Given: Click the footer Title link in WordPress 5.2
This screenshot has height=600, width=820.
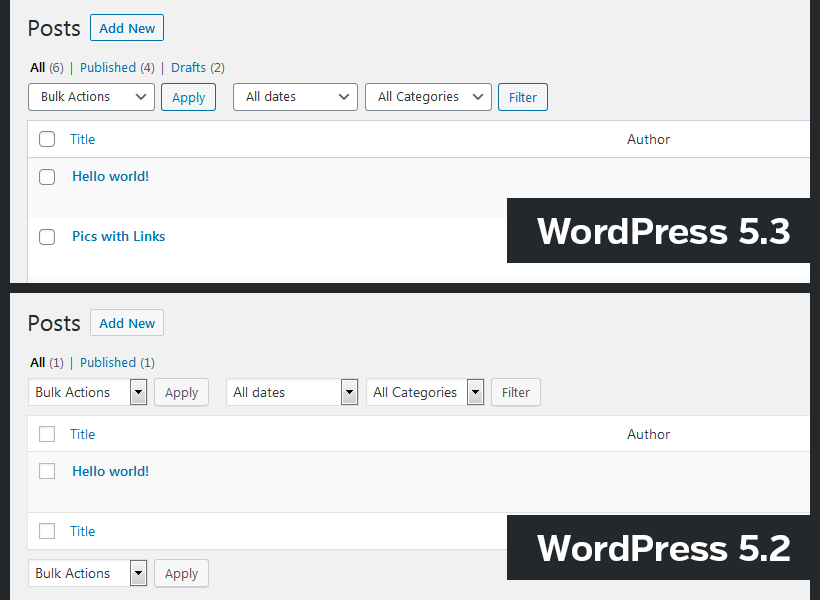Looking at the screenshot, I should pos(83,531).
